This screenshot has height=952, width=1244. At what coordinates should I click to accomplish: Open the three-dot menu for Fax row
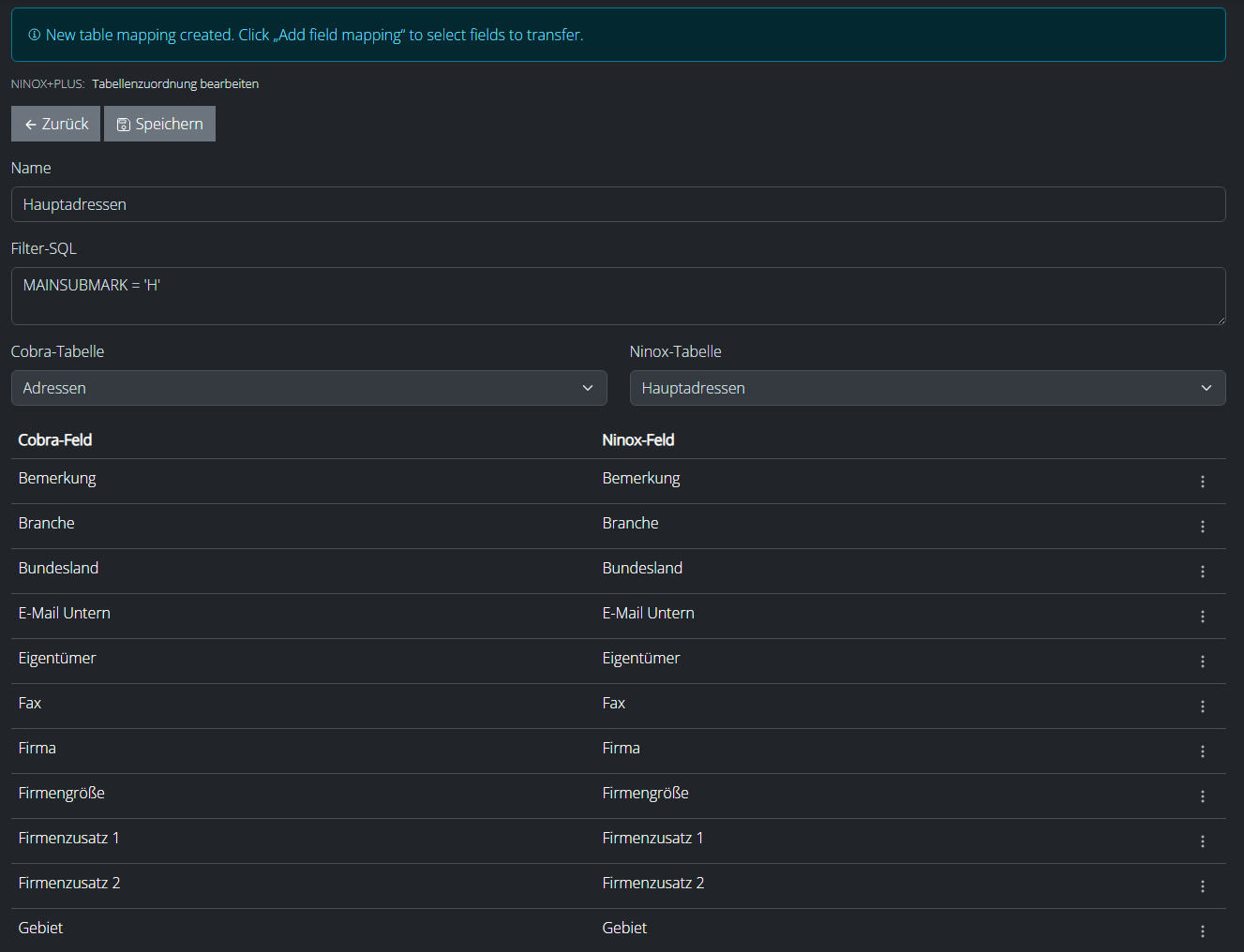point(1203,707)
